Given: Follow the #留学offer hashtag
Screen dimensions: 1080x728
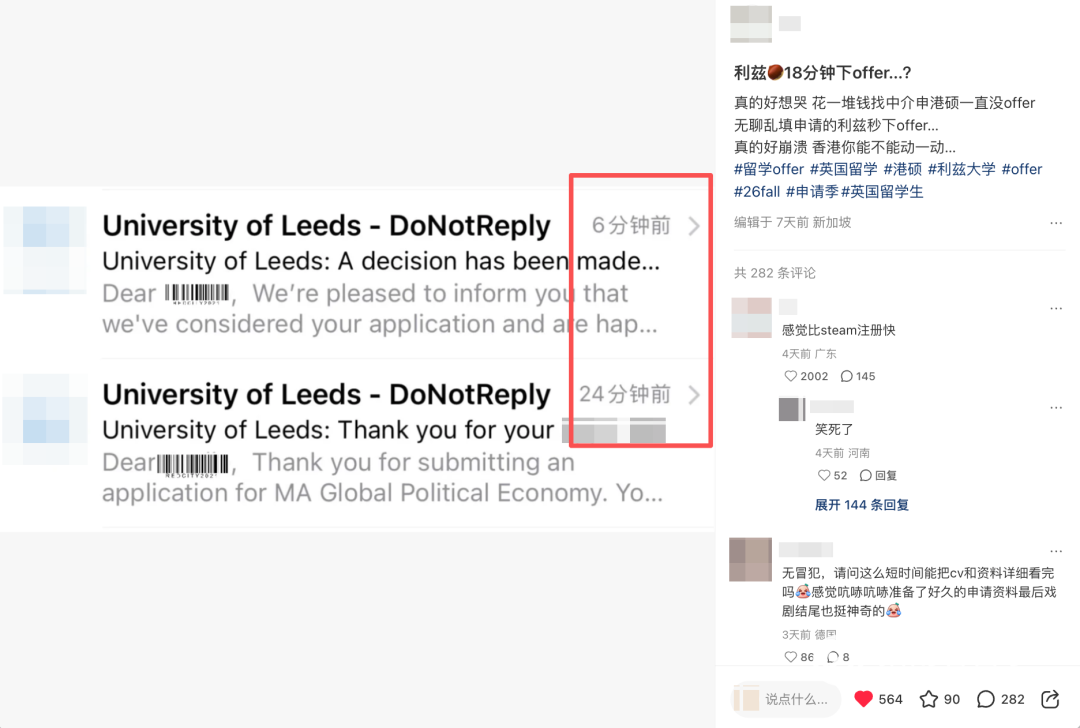Looking at the screenshot, I should point(769,169).
